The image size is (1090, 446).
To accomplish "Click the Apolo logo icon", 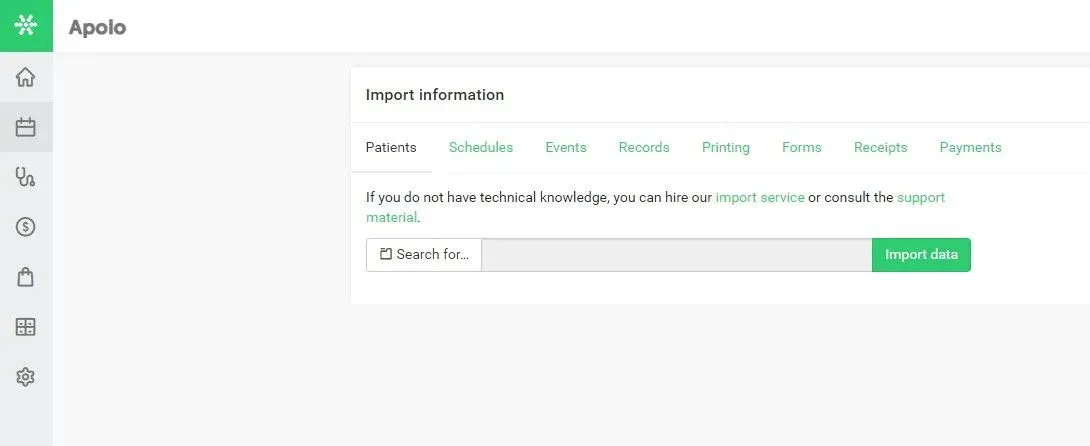I will [26, 26].
